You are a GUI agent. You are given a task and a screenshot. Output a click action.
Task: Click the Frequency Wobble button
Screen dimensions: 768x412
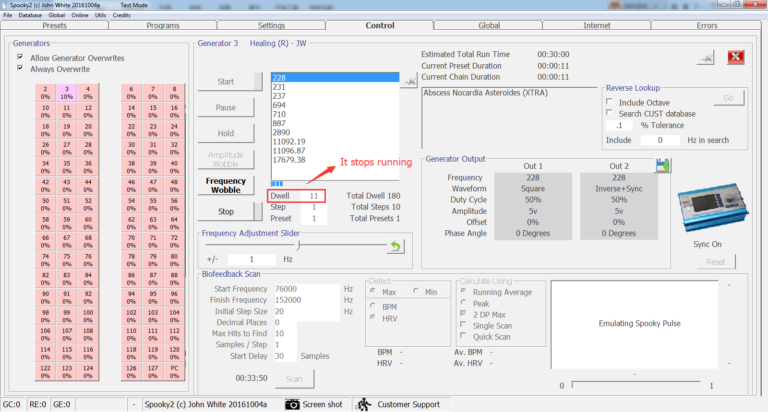click(x=225, y=185)
